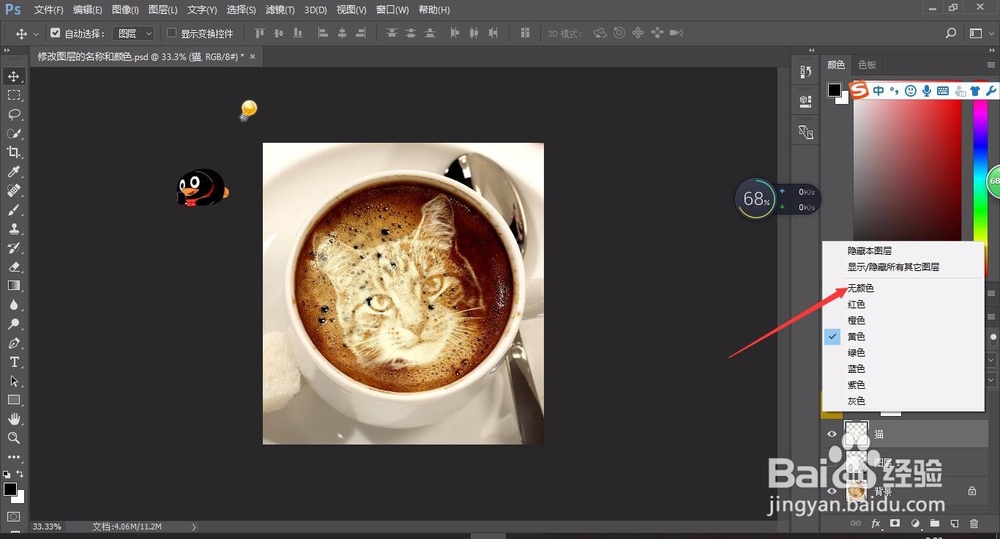Align top edges in options bar

(259, 33)
